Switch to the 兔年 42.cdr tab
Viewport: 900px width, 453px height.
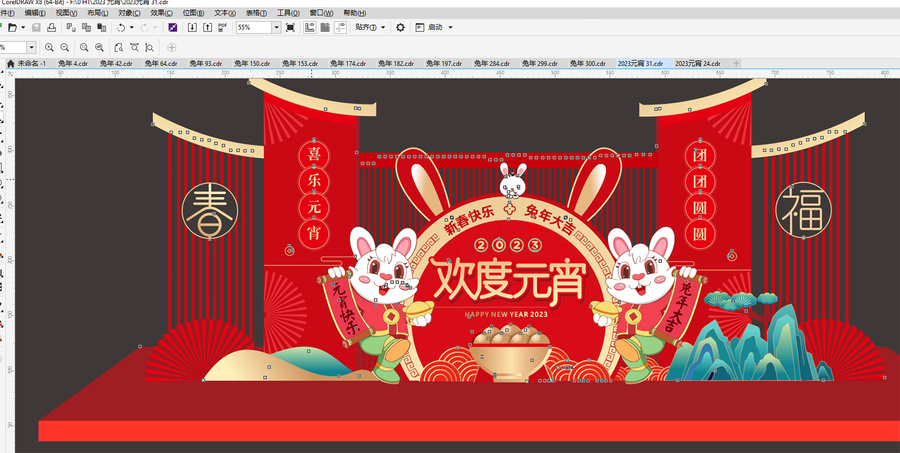coord(117,63)
